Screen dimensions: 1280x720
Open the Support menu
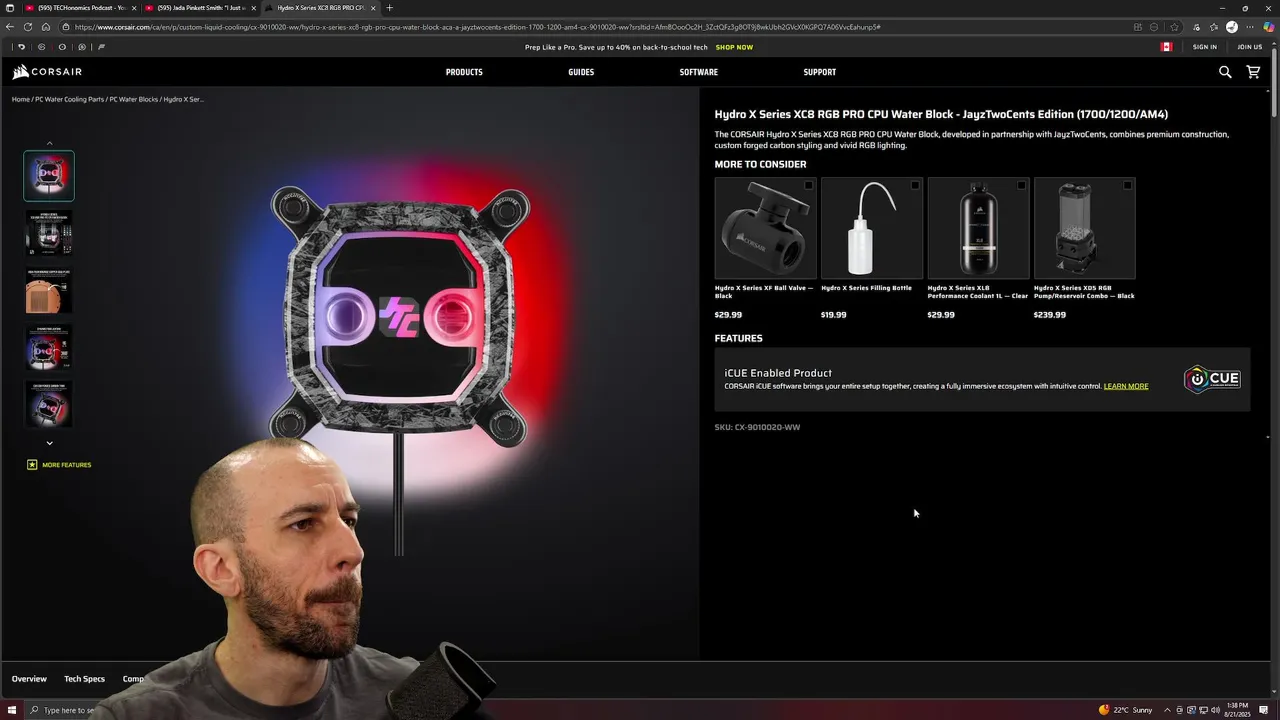tap(820, 72)
